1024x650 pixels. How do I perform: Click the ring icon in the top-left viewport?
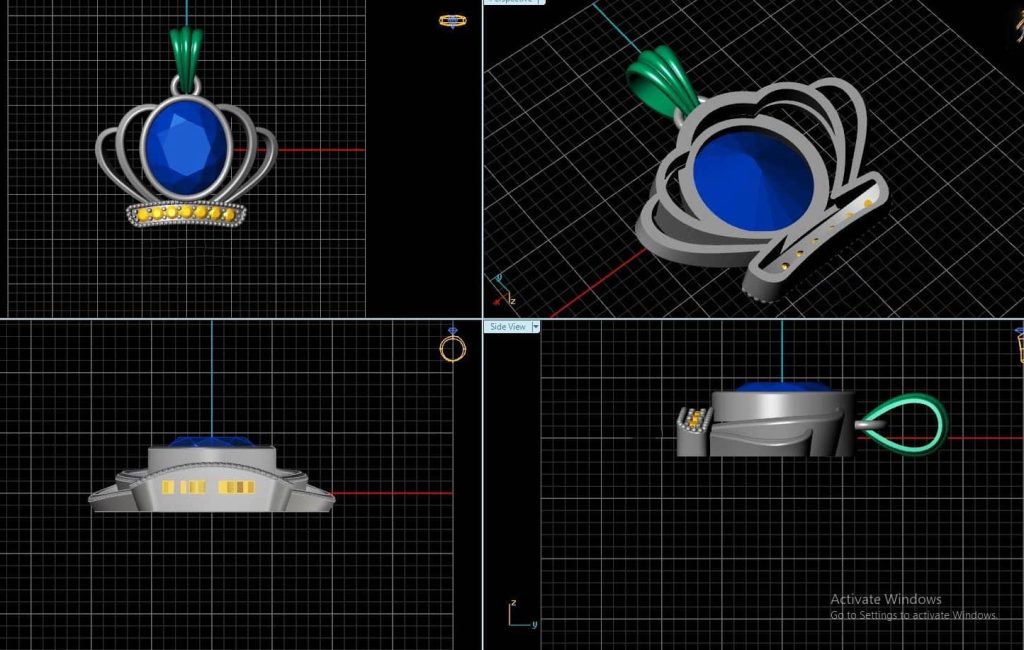tap(452, 20)
